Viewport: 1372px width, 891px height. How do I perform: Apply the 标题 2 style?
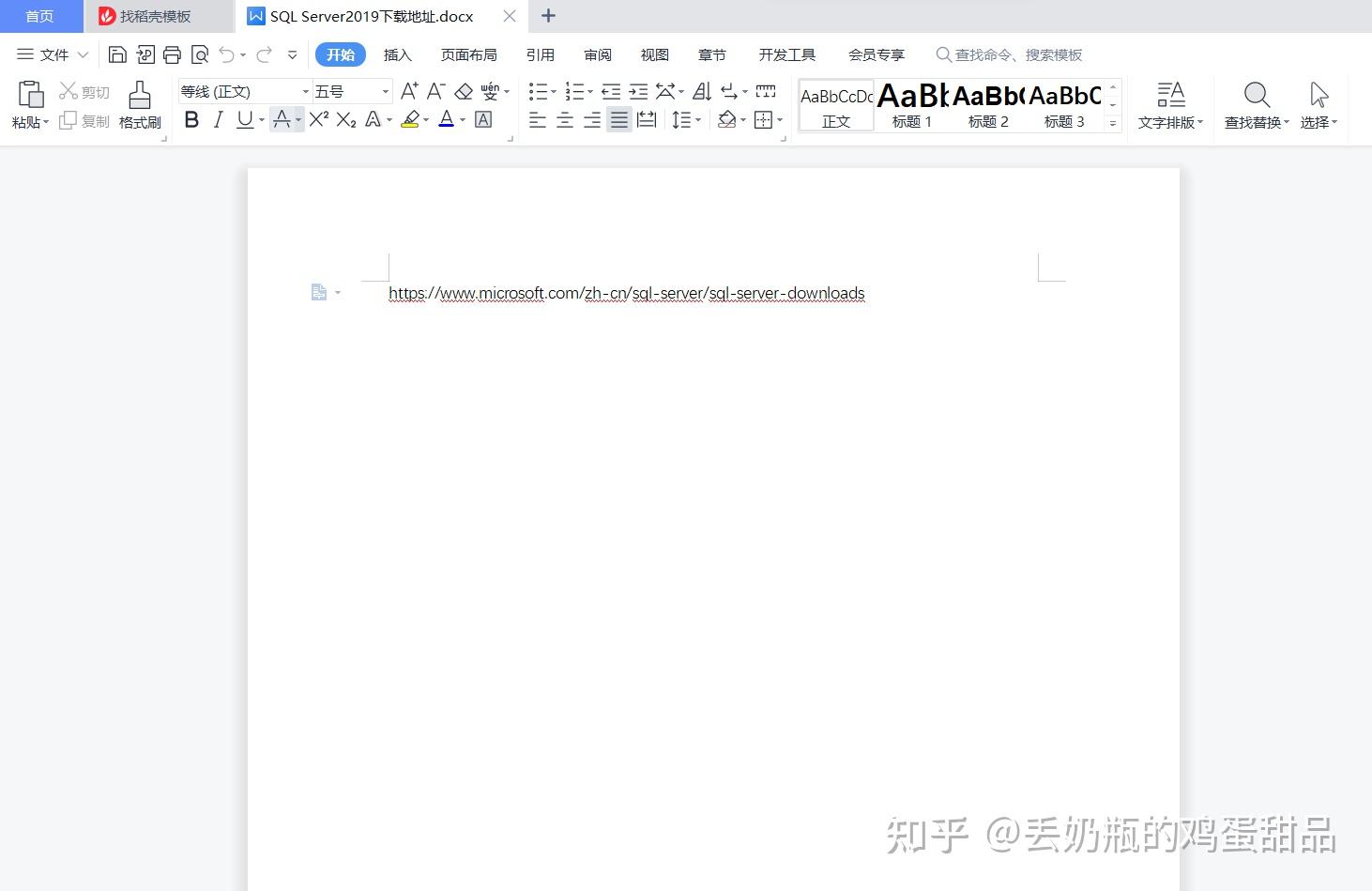988,105
